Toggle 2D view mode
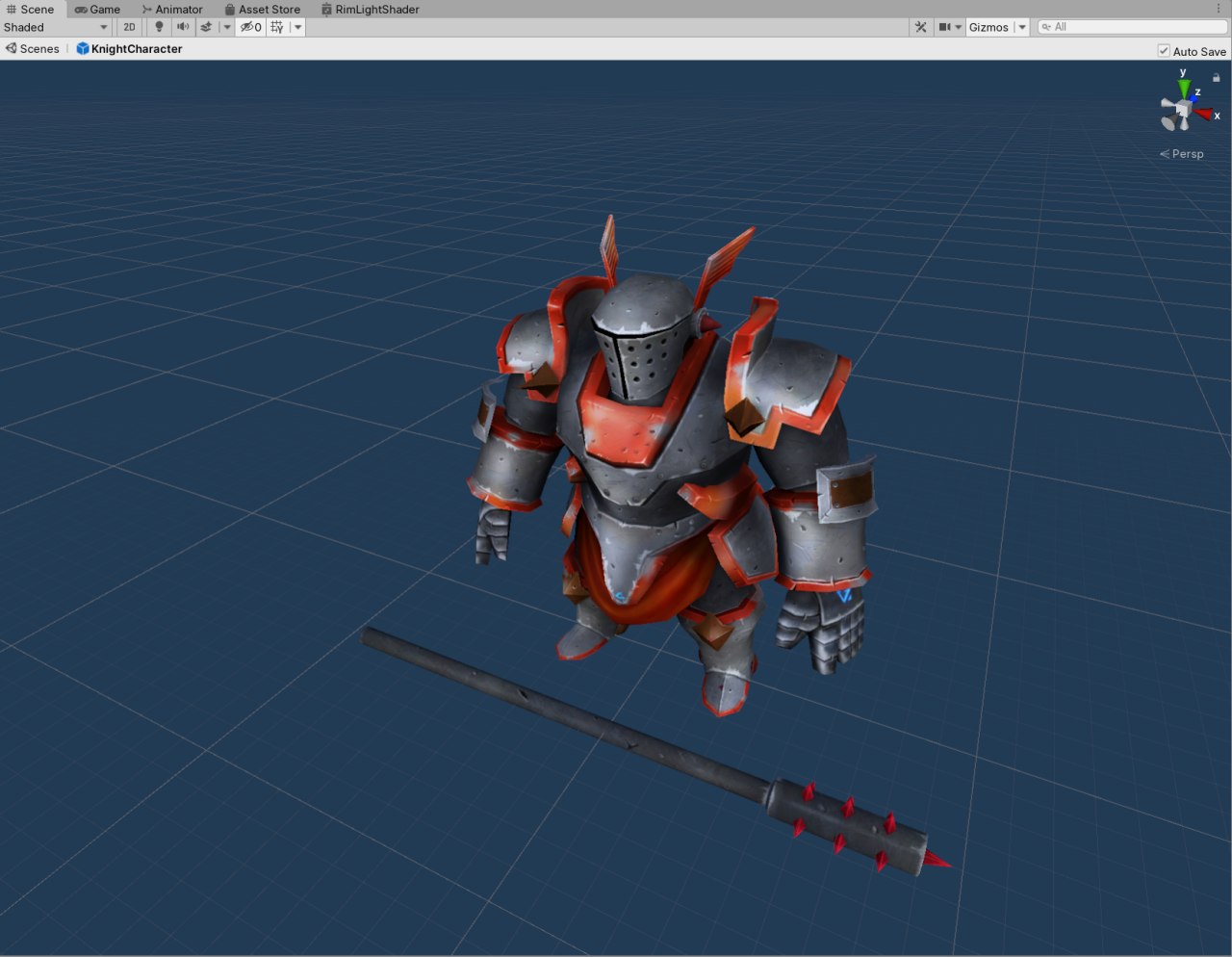 click(x=129, y=27)
